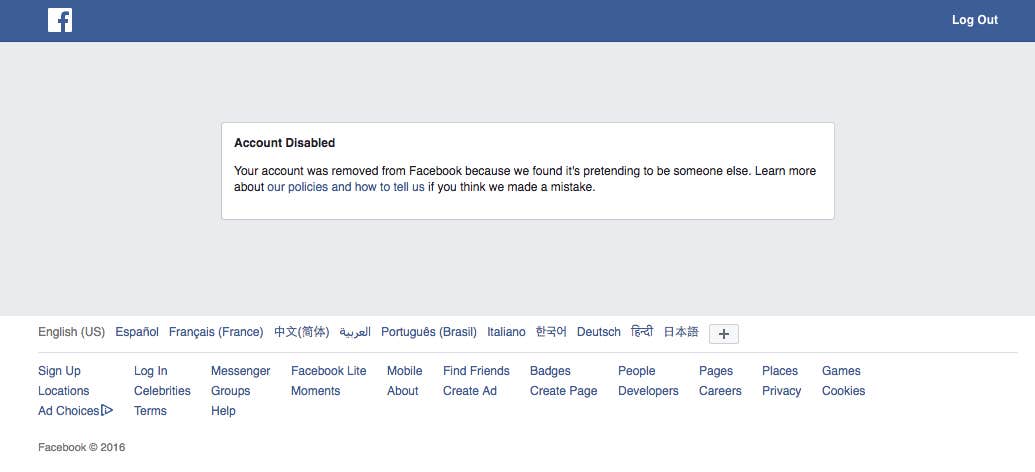Select Italiano language option

506,332
